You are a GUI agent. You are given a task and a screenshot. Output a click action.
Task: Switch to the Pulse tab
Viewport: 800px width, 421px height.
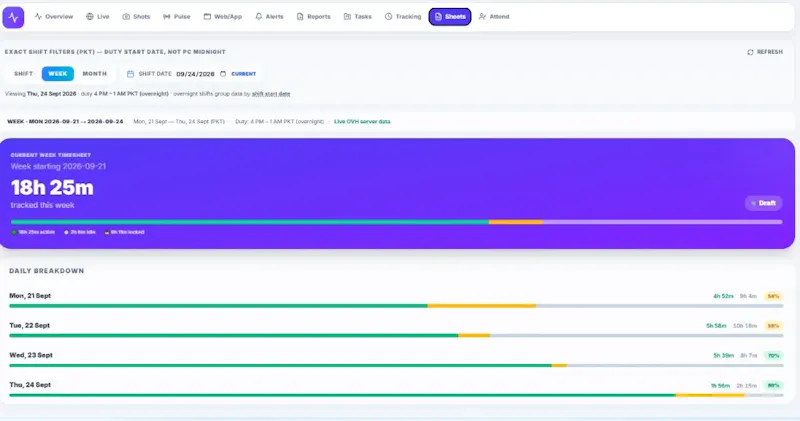(x=177, y=17)
